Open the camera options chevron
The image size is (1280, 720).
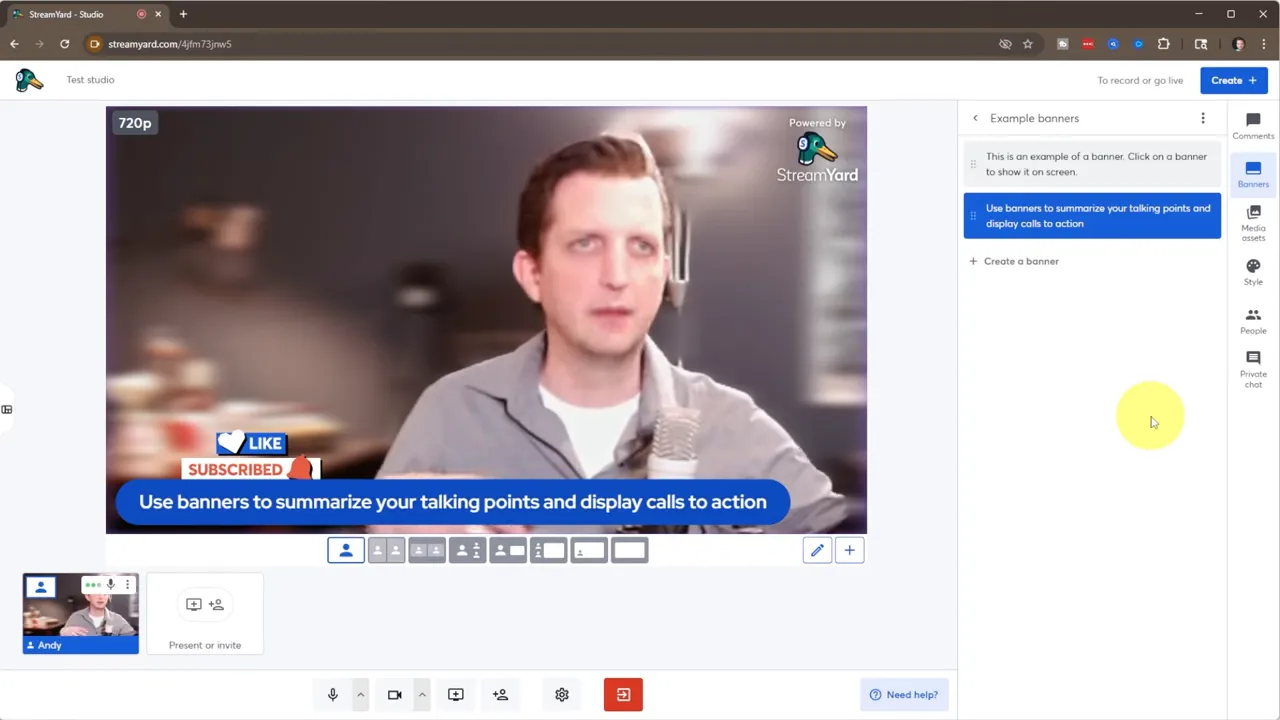click(421, 694)
